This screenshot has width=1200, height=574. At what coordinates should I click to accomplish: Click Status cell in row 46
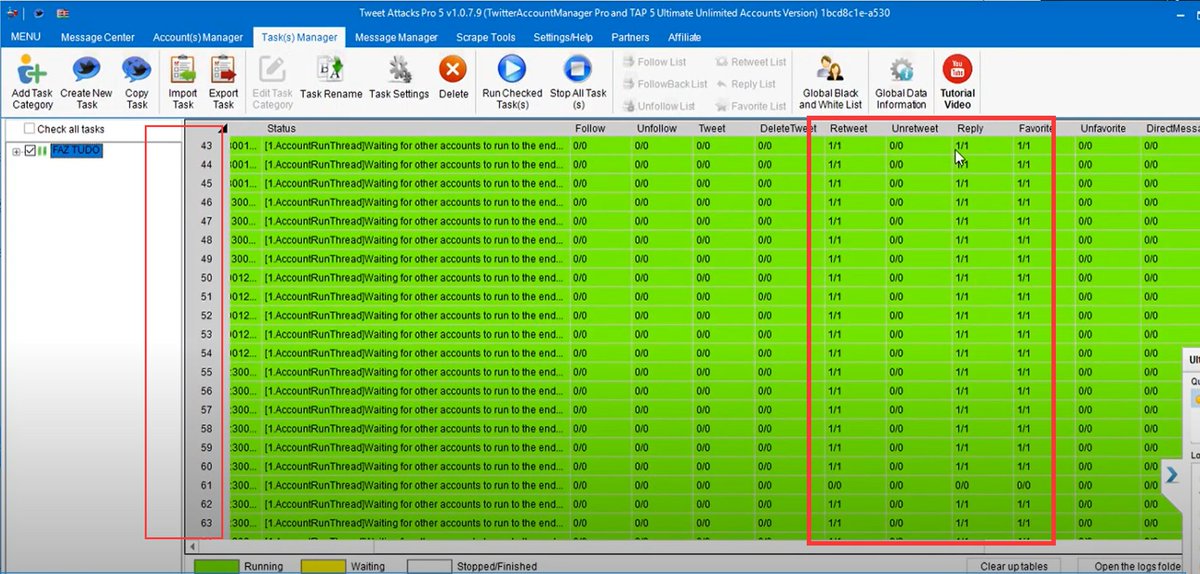click(414, 203)
